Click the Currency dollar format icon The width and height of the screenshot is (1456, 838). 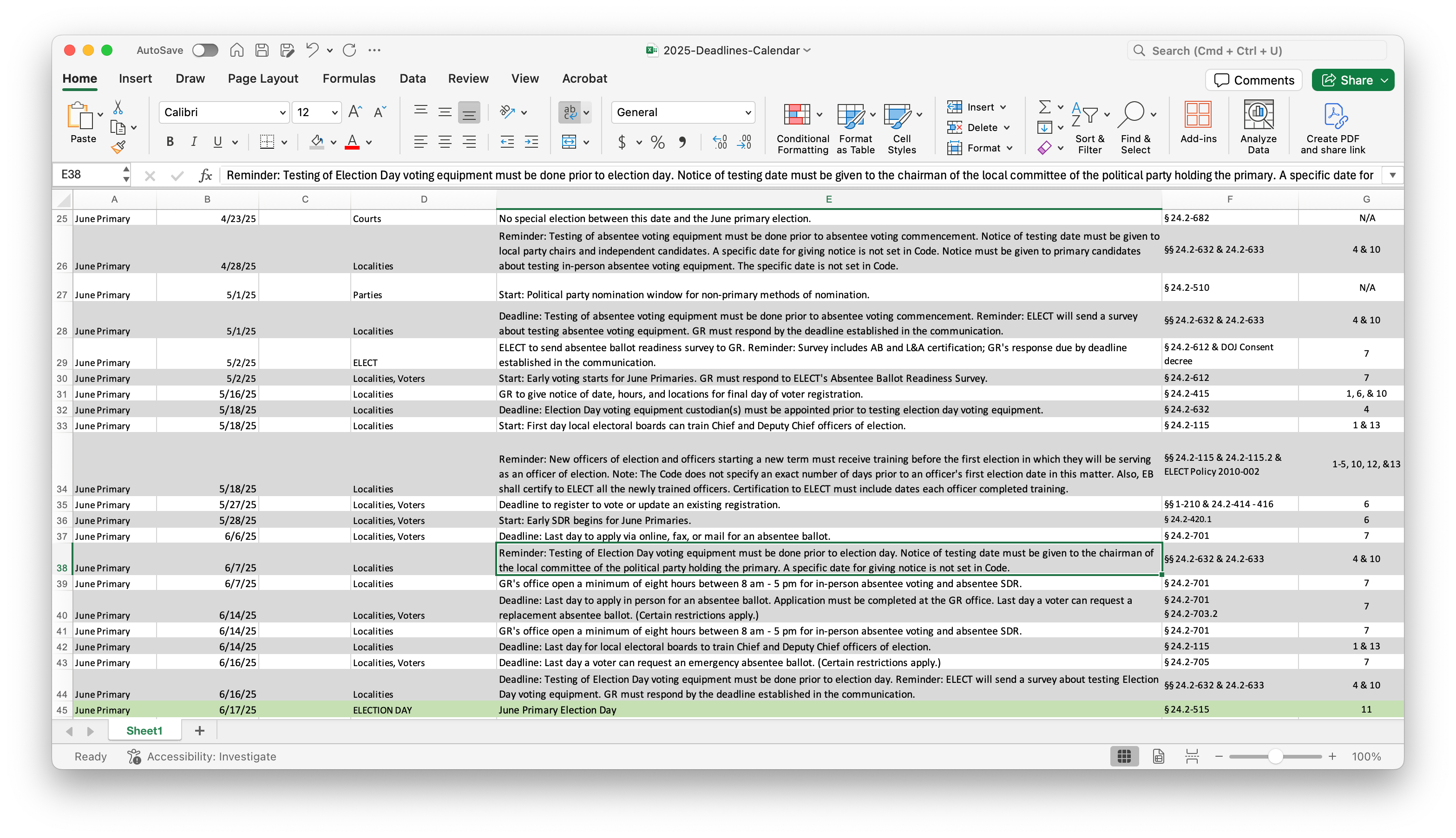tap(622, 142)
